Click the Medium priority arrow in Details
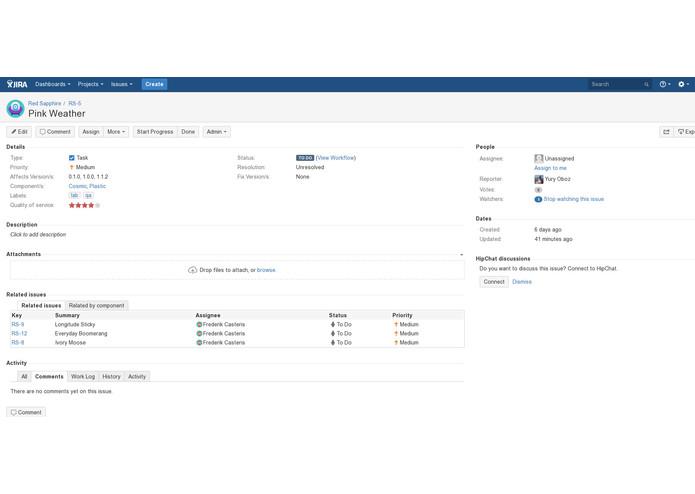The width and height of the screenshot is (695, 494). pyautogui.click(x=71, y=167)
